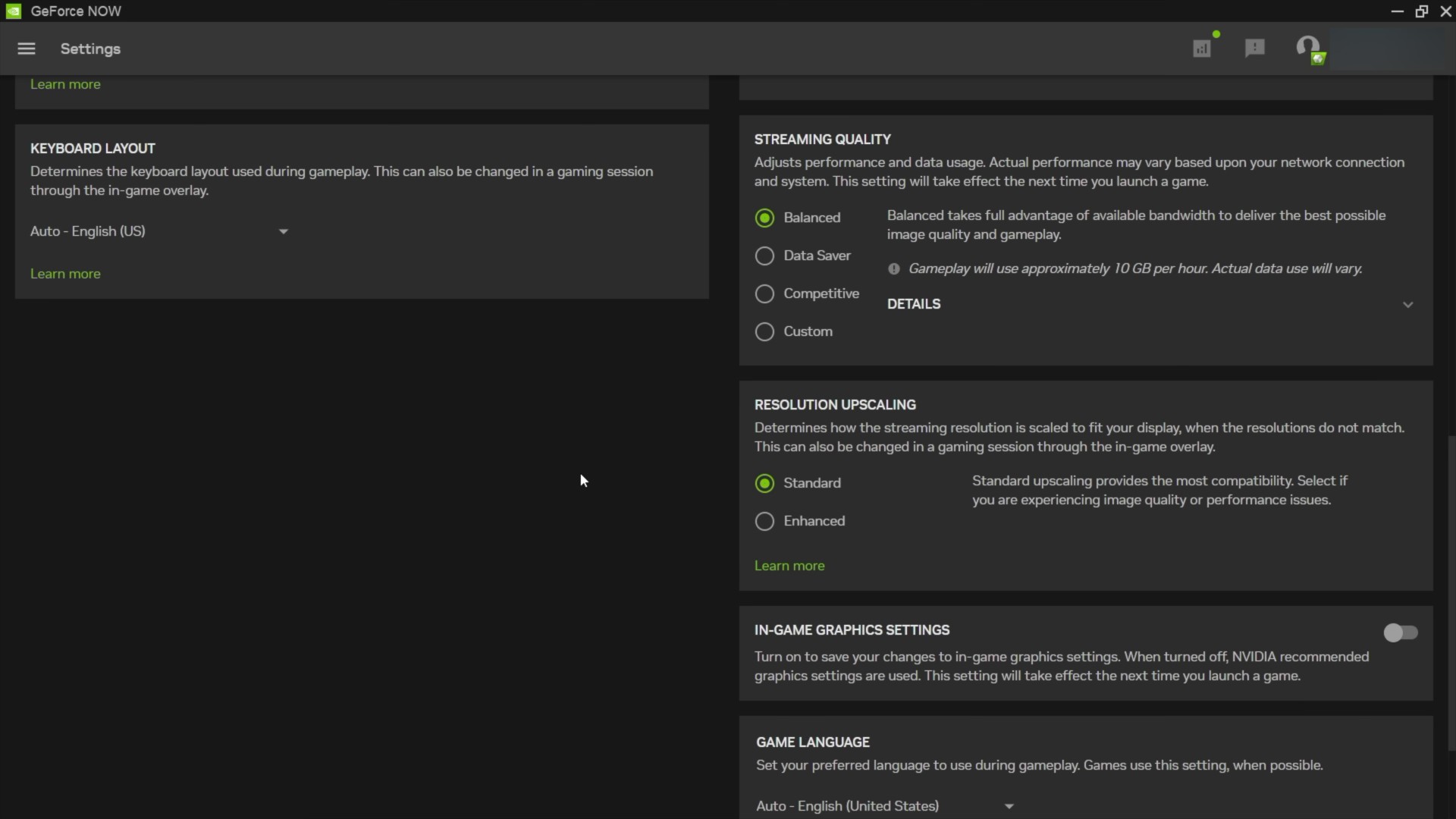Choose Enhanced resolution upscaling
This screenshot has width=1456, height=819.
pyautogui.click(x=764, y=521)
